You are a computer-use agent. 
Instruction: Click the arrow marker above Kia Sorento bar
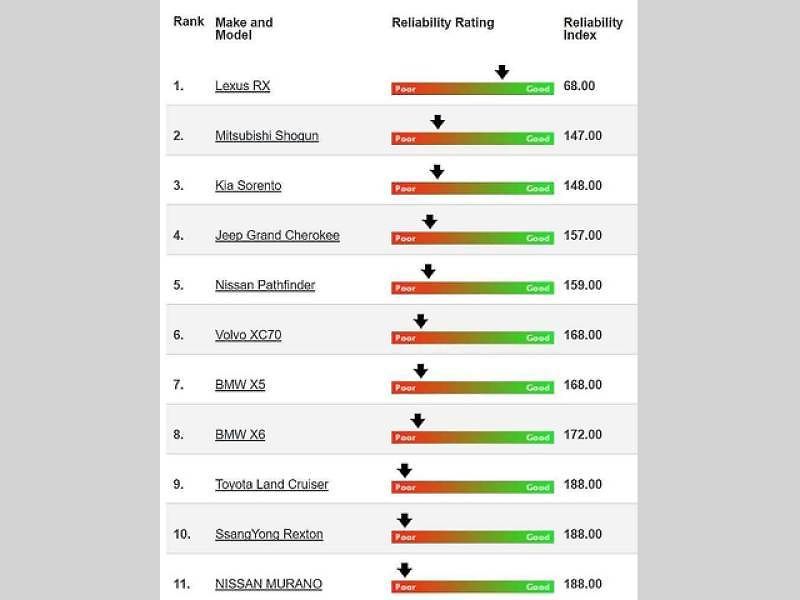tap(437, 172)
